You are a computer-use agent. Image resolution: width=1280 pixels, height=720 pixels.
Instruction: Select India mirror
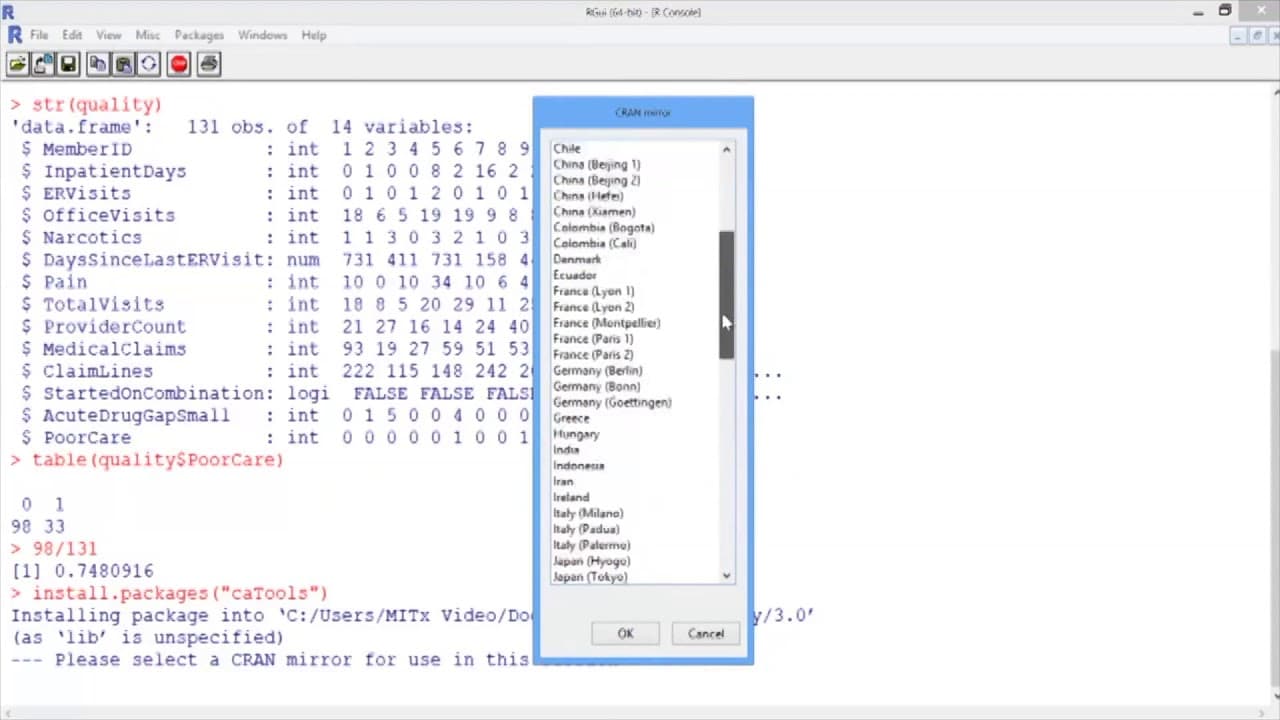566,450
